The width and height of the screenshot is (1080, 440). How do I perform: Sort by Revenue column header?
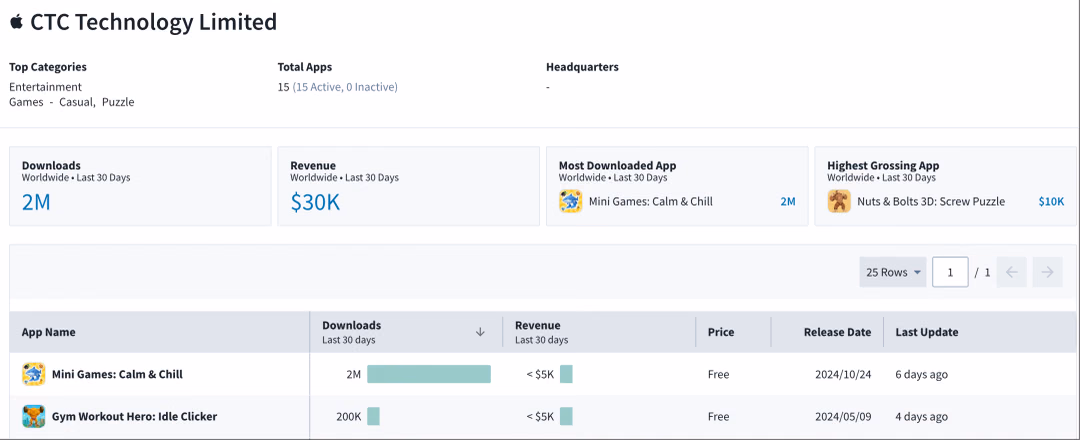point(537,326)
